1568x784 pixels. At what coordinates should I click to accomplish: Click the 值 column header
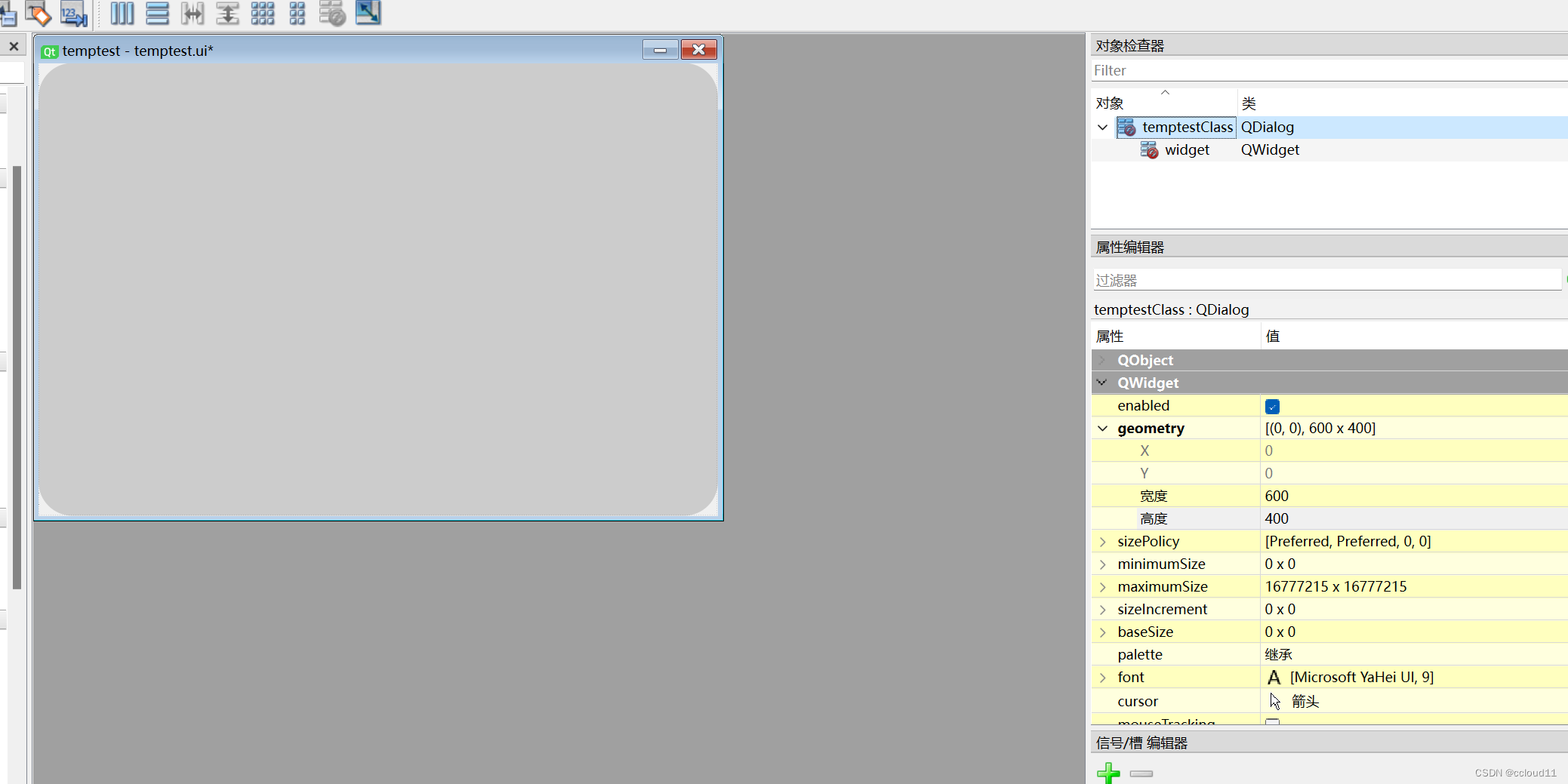click(x=1414, y=337)
